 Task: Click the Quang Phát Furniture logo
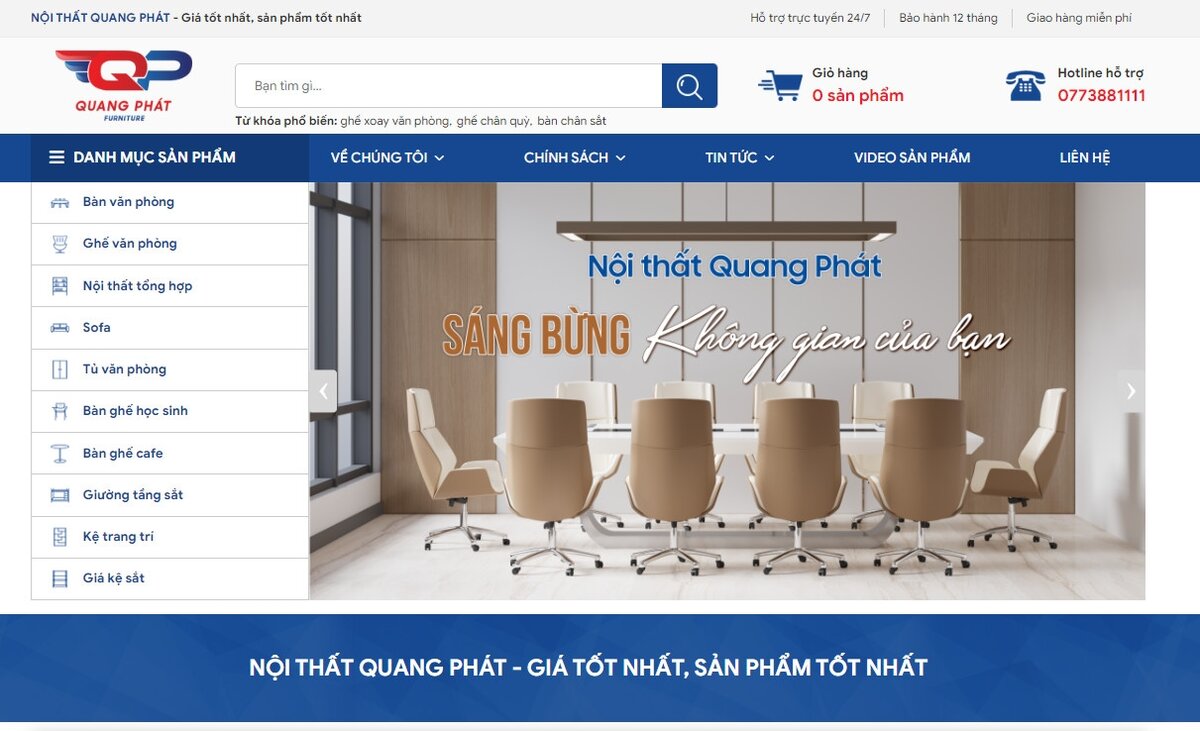[123, 86]
